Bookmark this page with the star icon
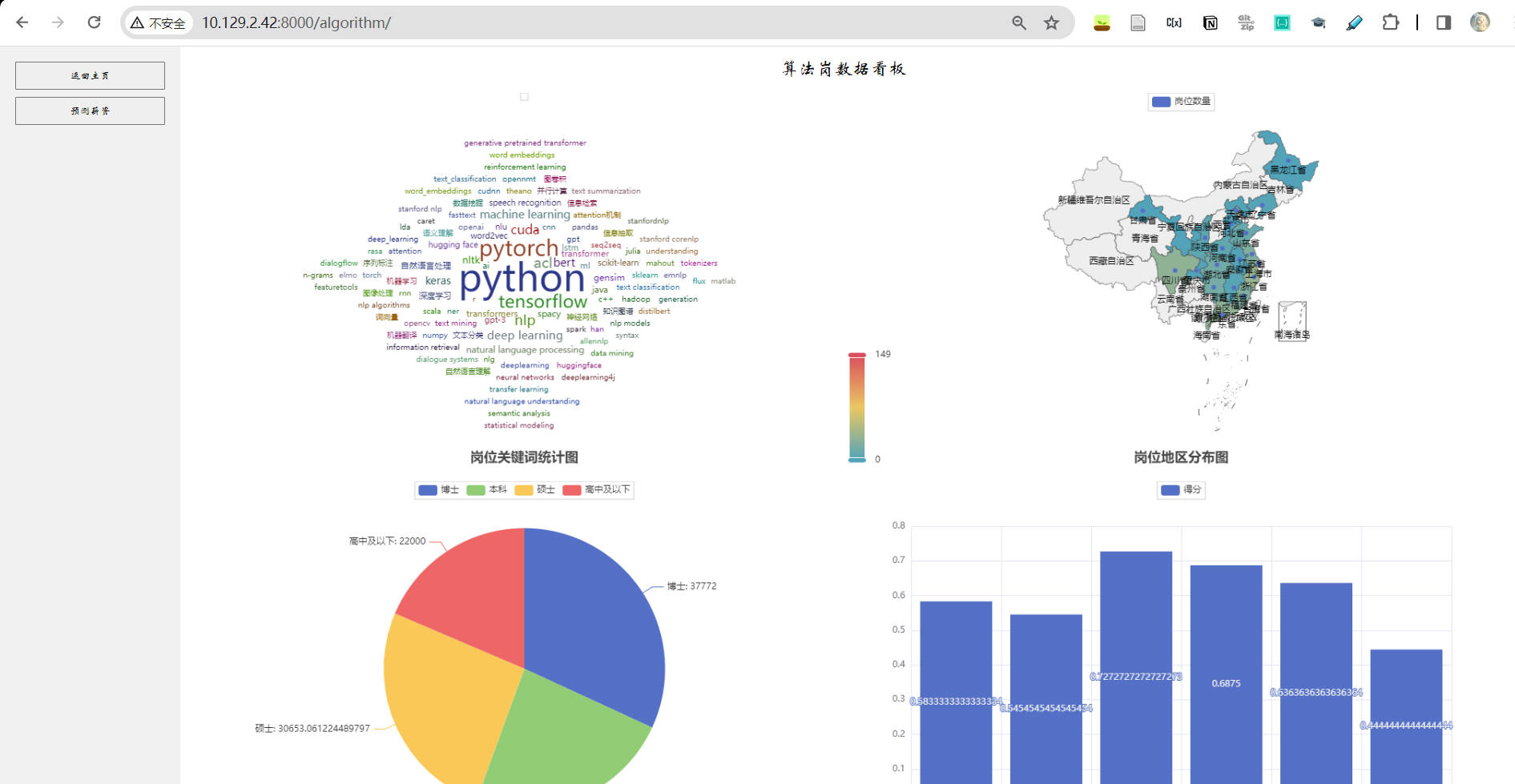This screenshot has height=784, width=1515. click(1052, 23)
